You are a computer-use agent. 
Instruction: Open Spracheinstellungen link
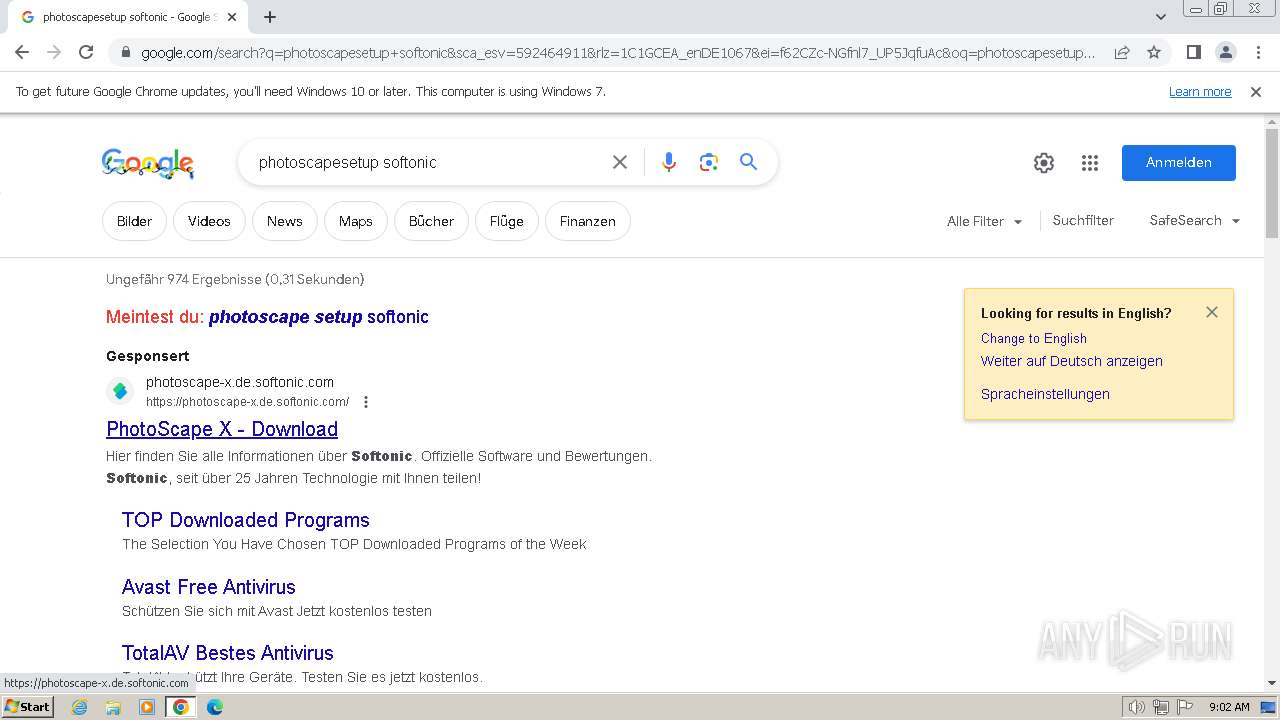[1045, 394]
